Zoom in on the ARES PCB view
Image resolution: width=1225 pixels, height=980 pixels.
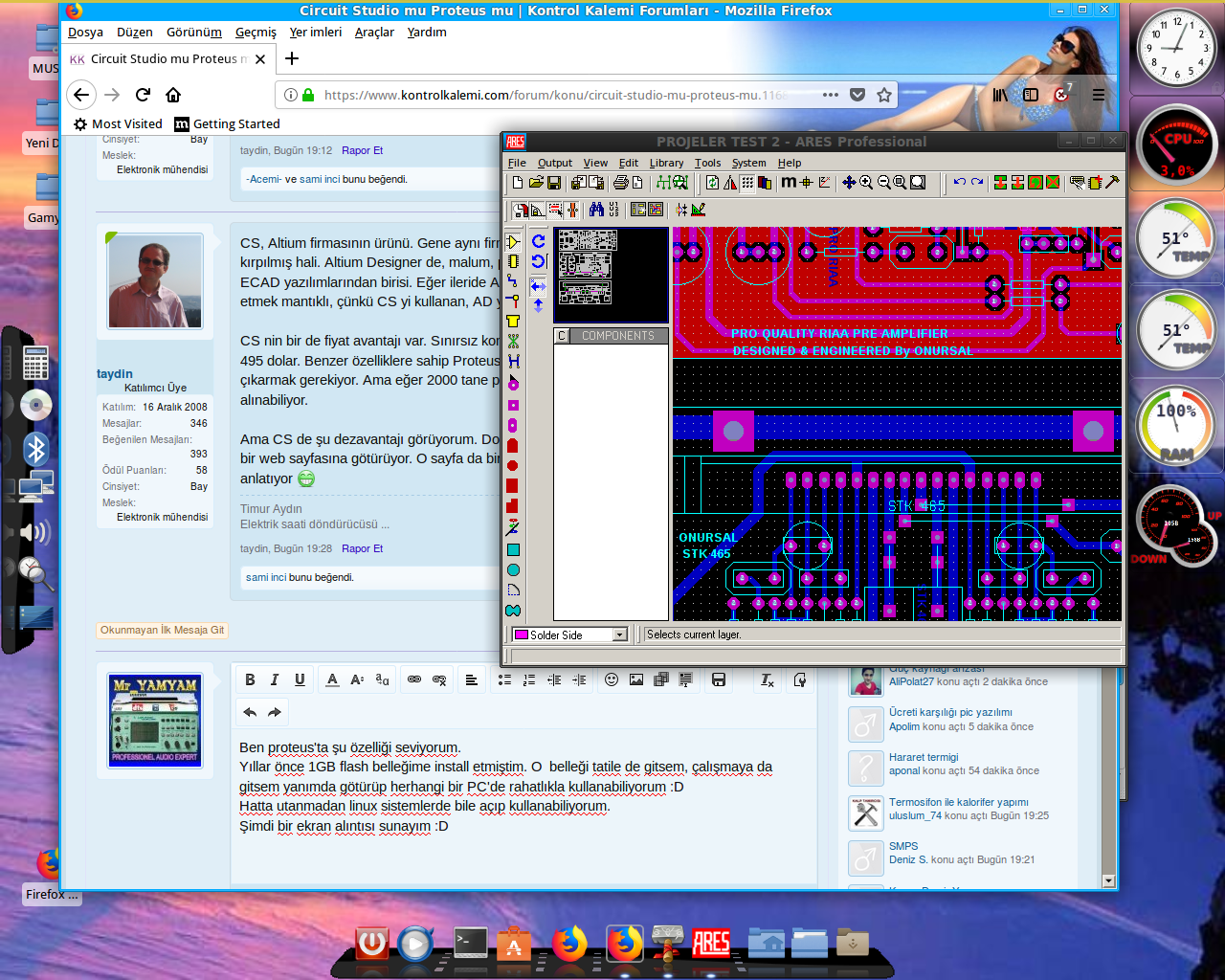[x=866, y=183]
